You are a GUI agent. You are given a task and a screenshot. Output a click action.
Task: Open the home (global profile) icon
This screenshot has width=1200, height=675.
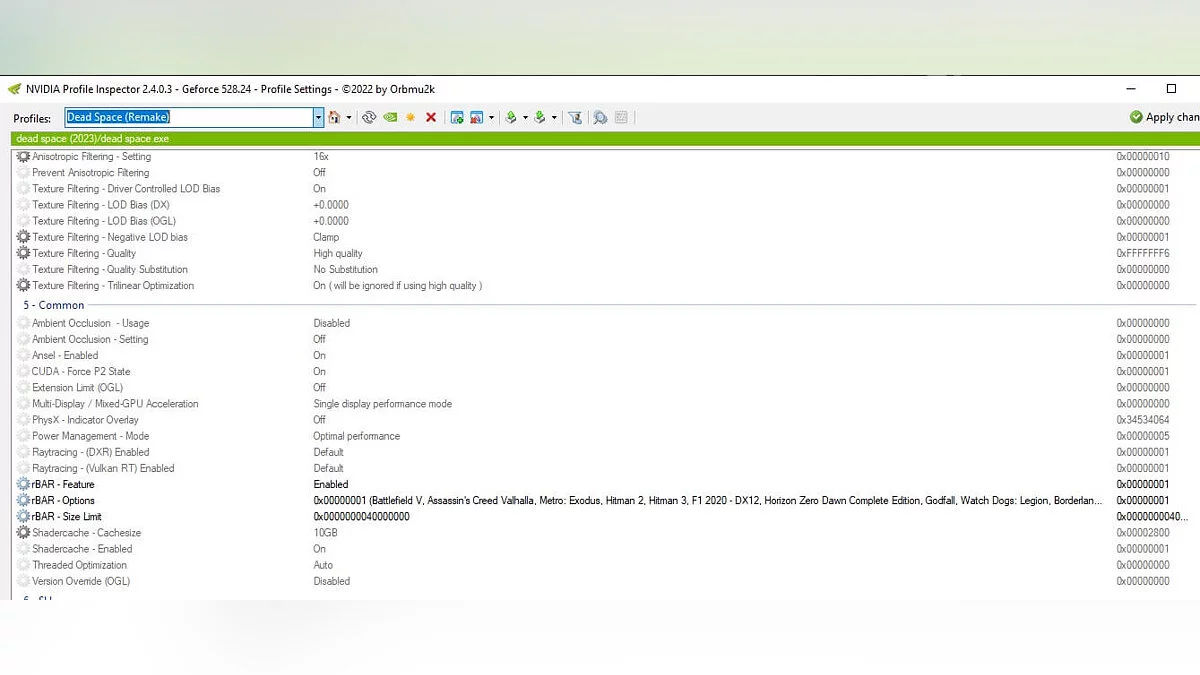[334, 117]
